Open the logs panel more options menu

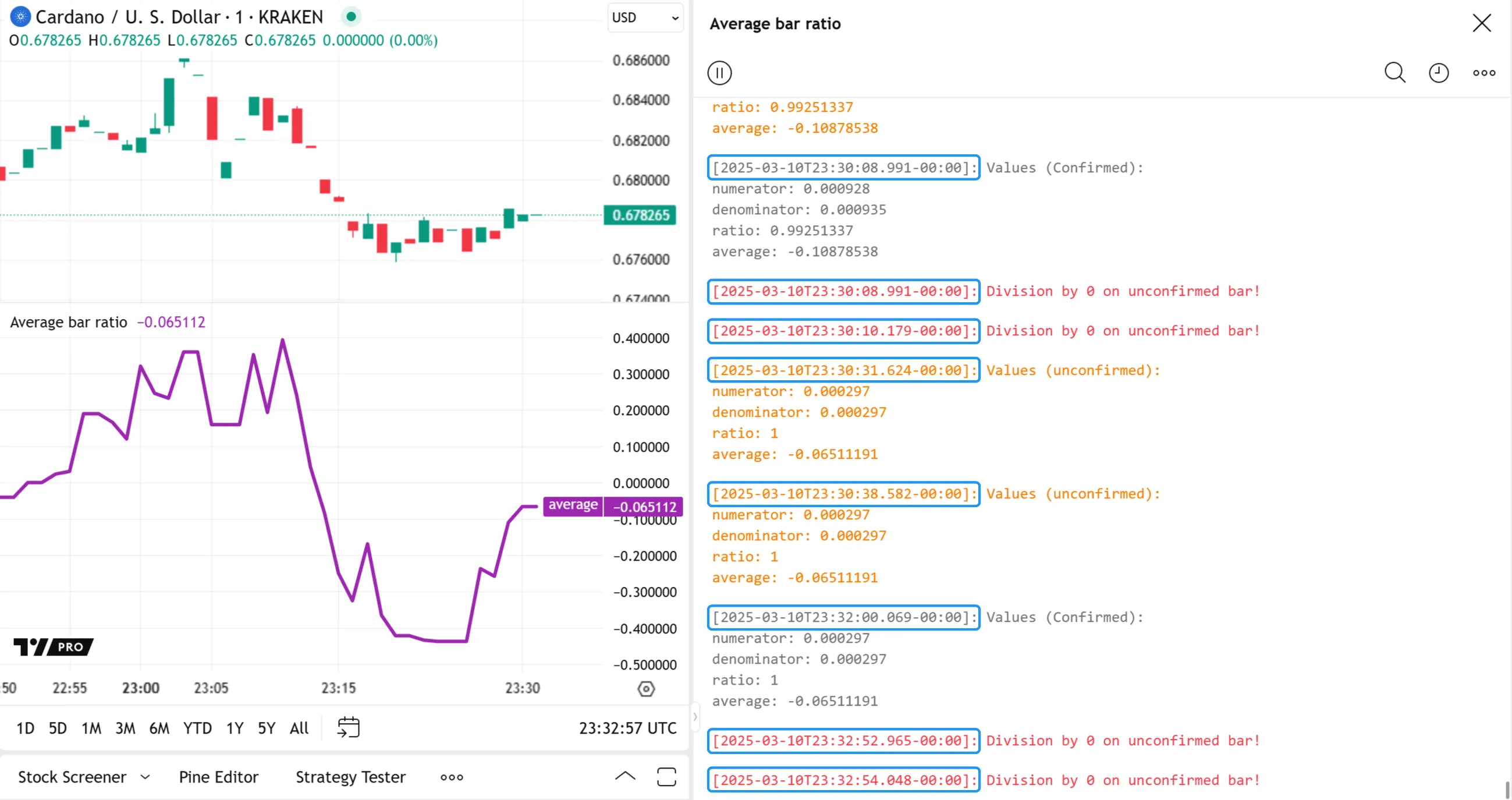(1484, 73)
